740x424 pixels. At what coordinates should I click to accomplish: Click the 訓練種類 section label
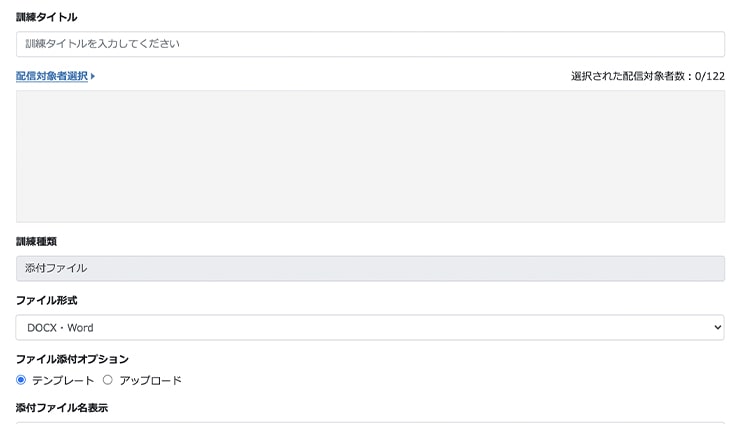pyautogui.click(x=36, y=242)
